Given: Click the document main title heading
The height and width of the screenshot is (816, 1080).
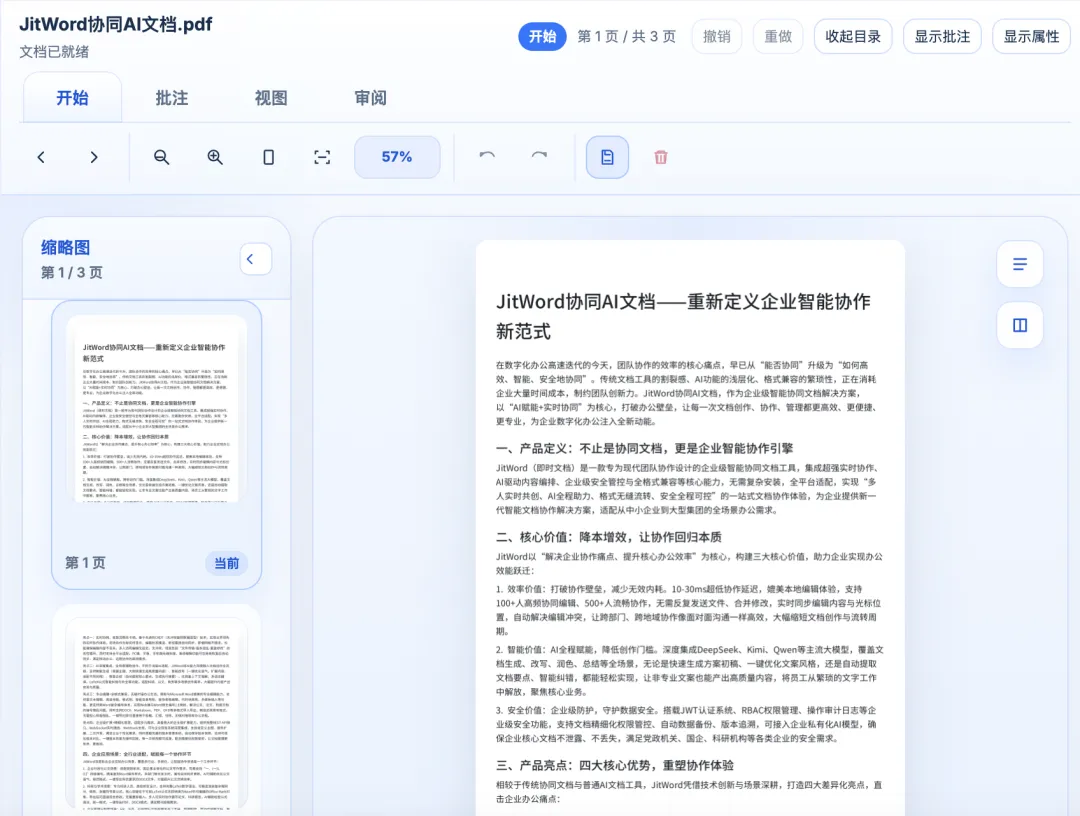Looking at the screenshot, I should 683,317.
